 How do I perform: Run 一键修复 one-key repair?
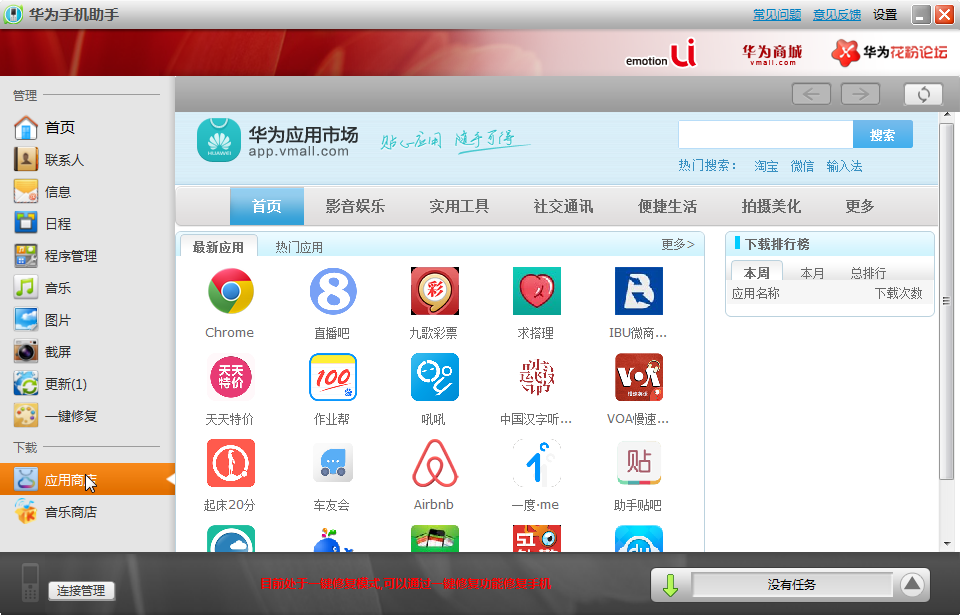pyautogui.click(x=50, y=415)
